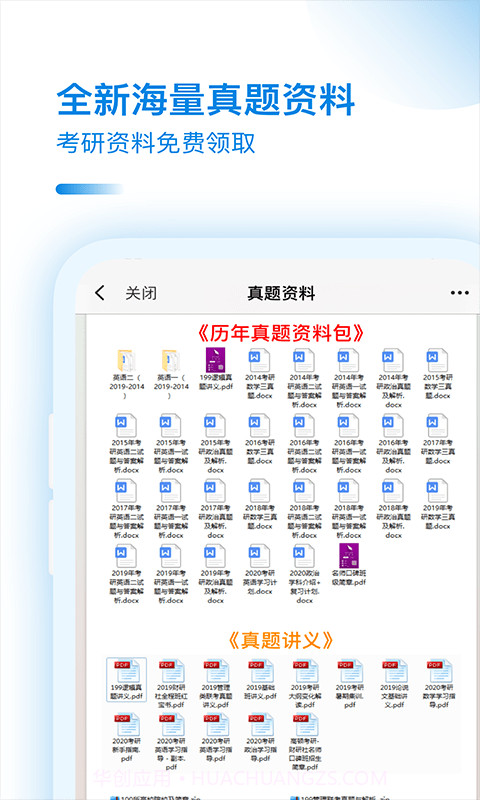The image size is (480, 800).
Task: Open 2020考研英语学习计划.docx file
Action: pyautogui.click(x=260, y=569)
